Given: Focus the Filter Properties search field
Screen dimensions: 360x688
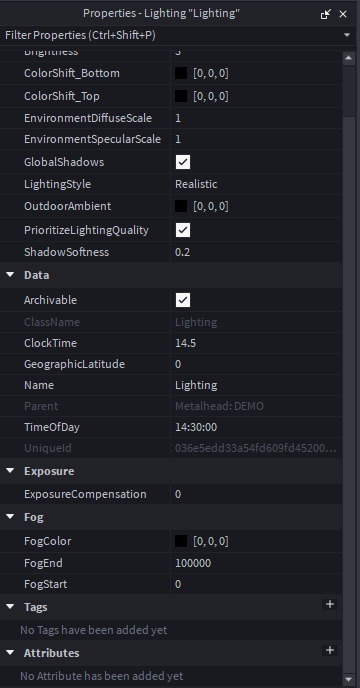Looking at the screenshot, I should (171, 35).
